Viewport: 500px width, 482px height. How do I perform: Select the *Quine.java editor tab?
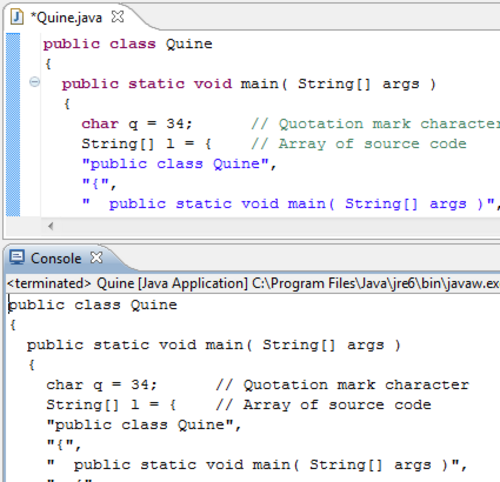(66, 17)
